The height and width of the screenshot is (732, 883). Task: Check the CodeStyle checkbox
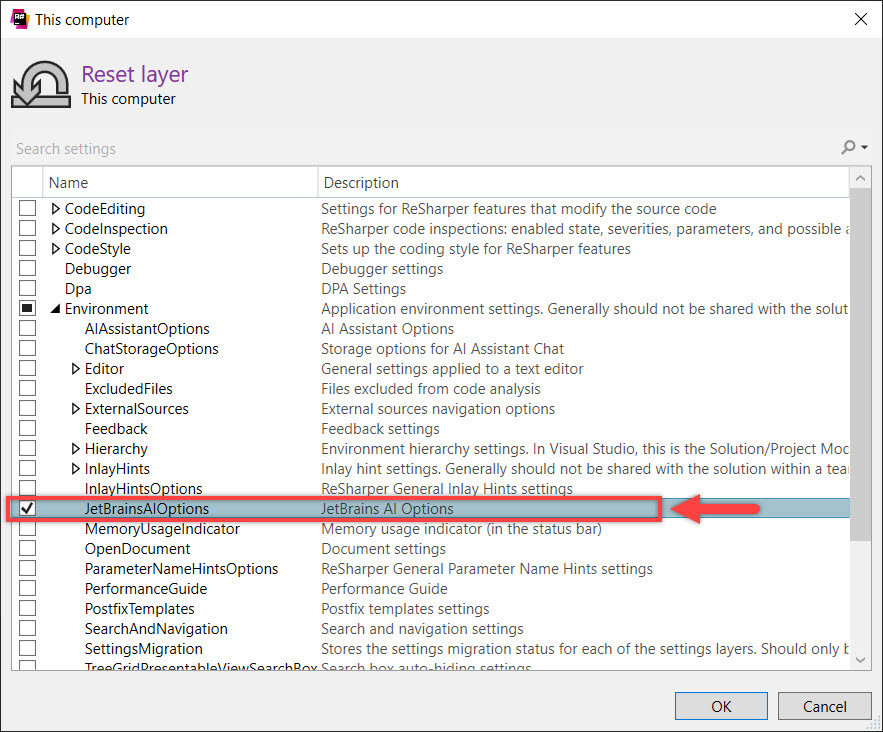(x=27, y=248)
